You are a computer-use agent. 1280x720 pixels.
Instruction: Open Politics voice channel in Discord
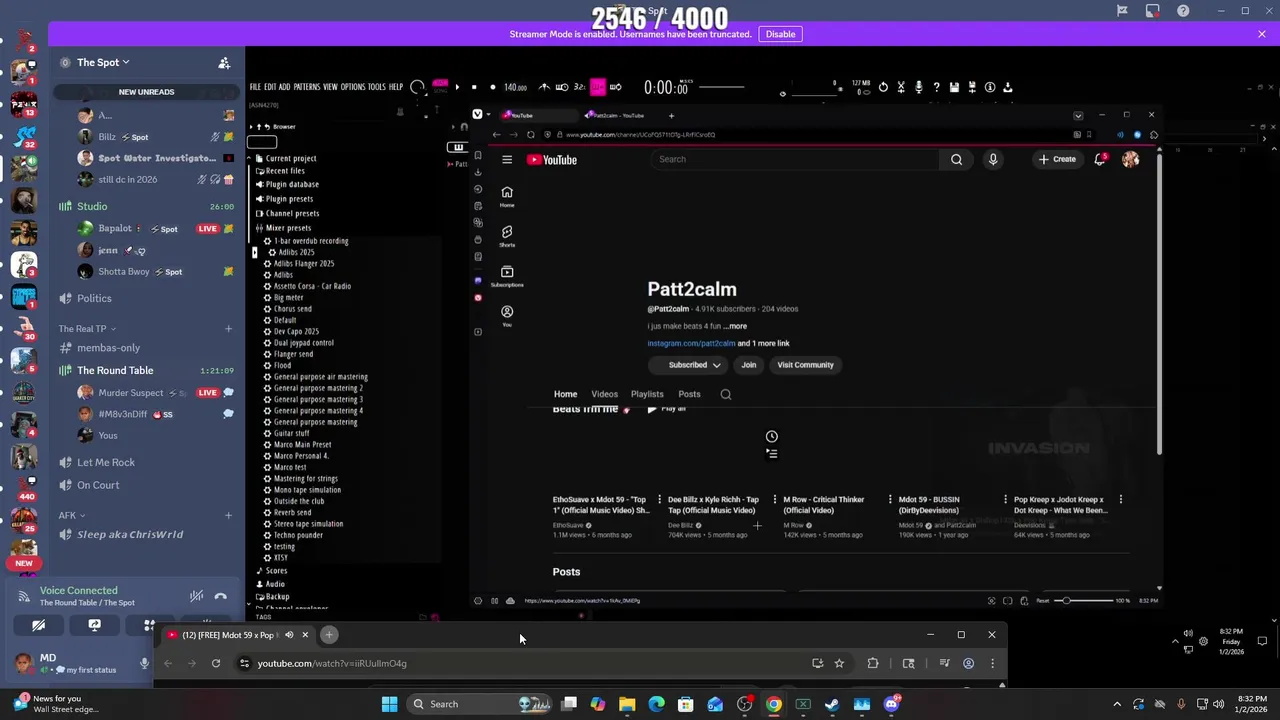point(94,299)
